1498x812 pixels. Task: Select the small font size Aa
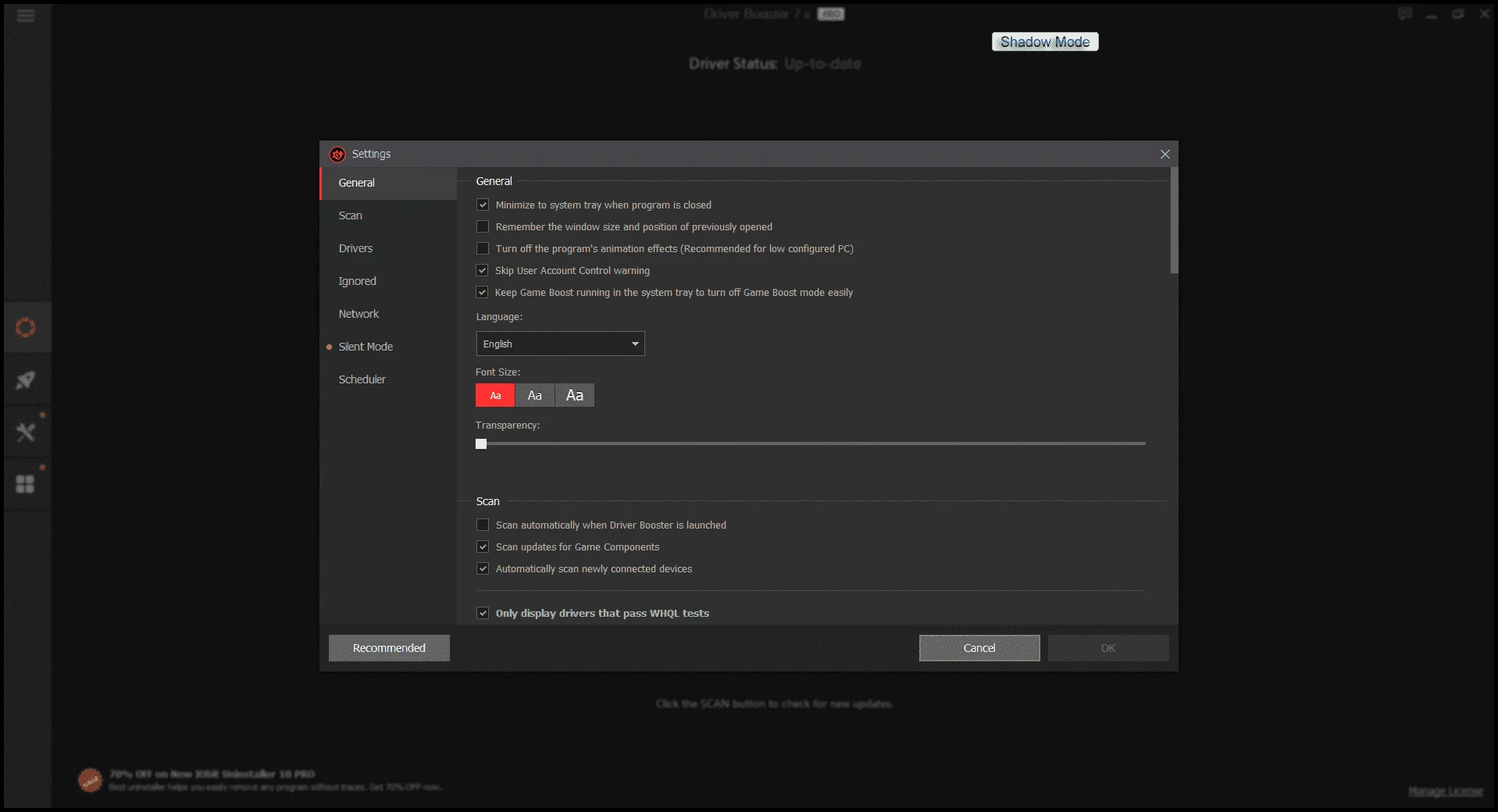(495, 395)
